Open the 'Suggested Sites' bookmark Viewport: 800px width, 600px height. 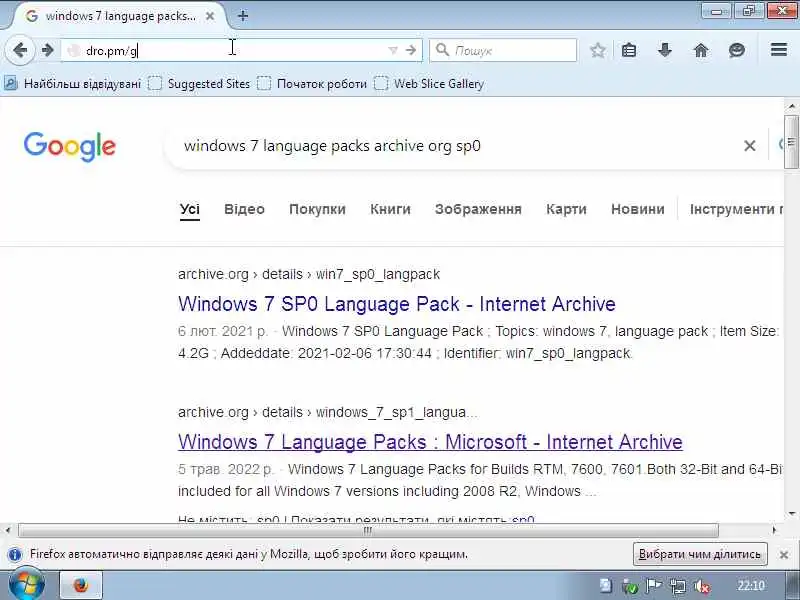tap(199, 84)
